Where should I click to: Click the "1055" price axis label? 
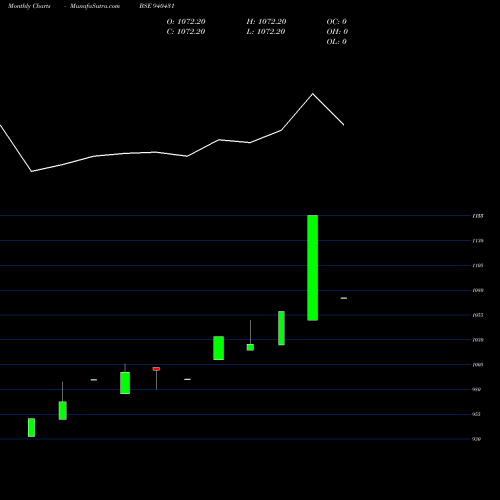[478, 315]
